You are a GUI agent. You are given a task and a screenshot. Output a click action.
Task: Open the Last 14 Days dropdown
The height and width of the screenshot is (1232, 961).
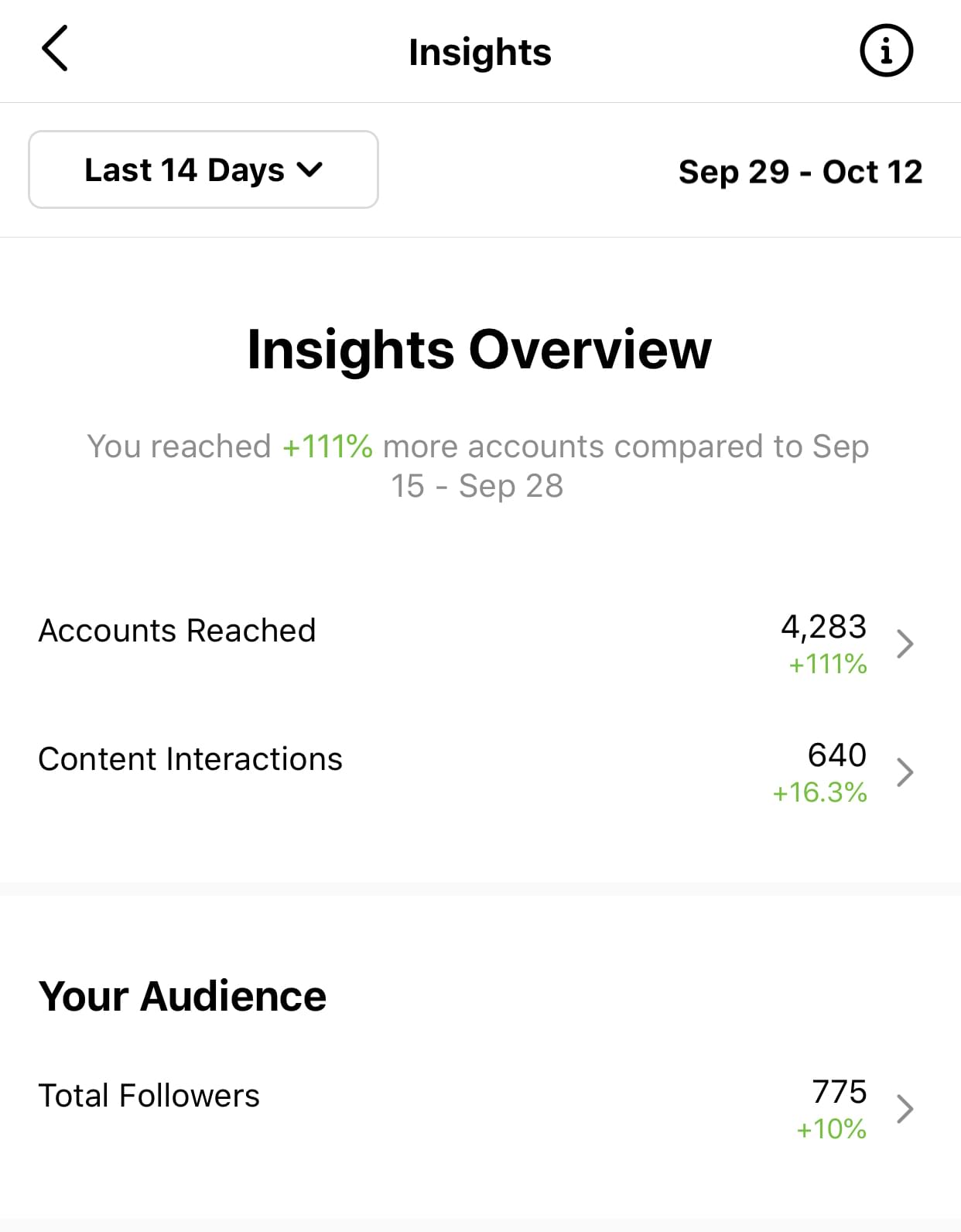[x=203, y=169]
